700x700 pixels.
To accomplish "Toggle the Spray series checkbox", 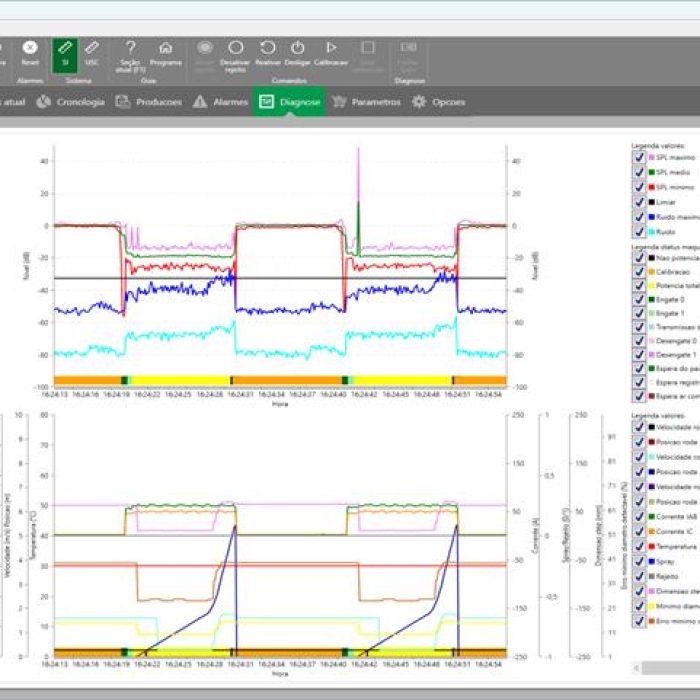I will coord(639,562).
